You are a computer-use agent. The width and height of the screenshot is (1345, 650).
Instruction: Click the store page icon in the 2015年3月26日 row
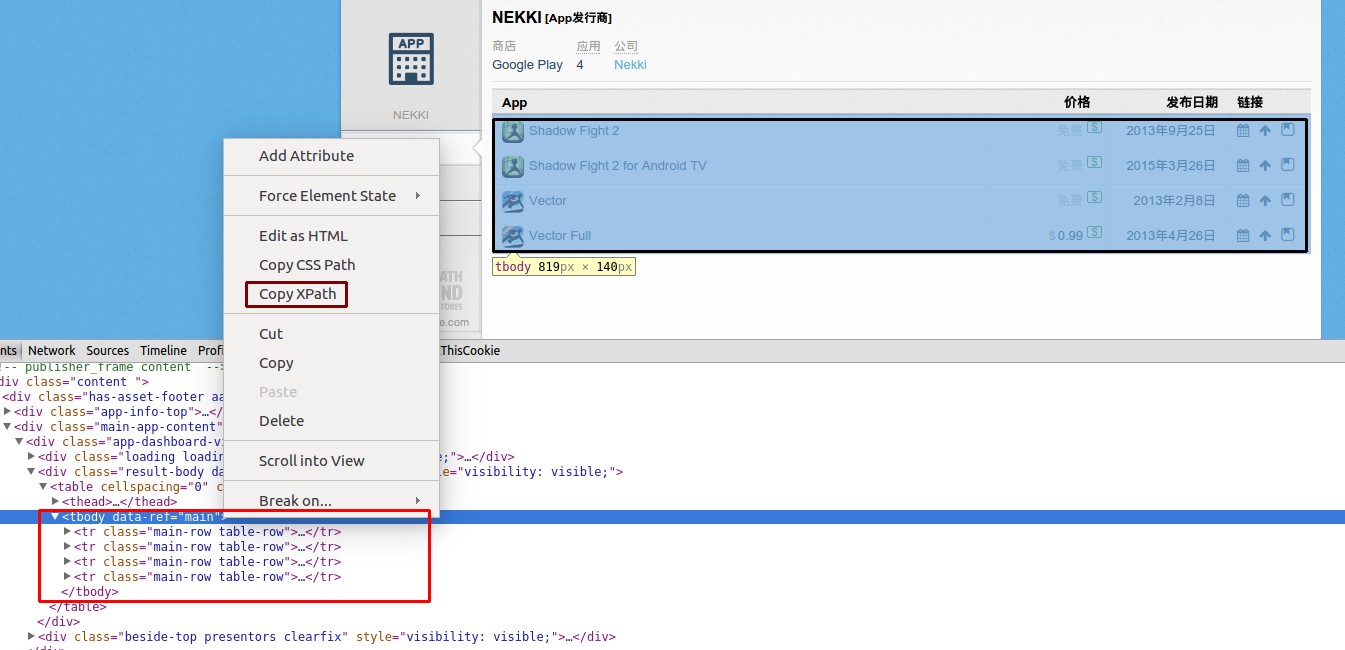pyautogui.click(x=1288, y=165)
